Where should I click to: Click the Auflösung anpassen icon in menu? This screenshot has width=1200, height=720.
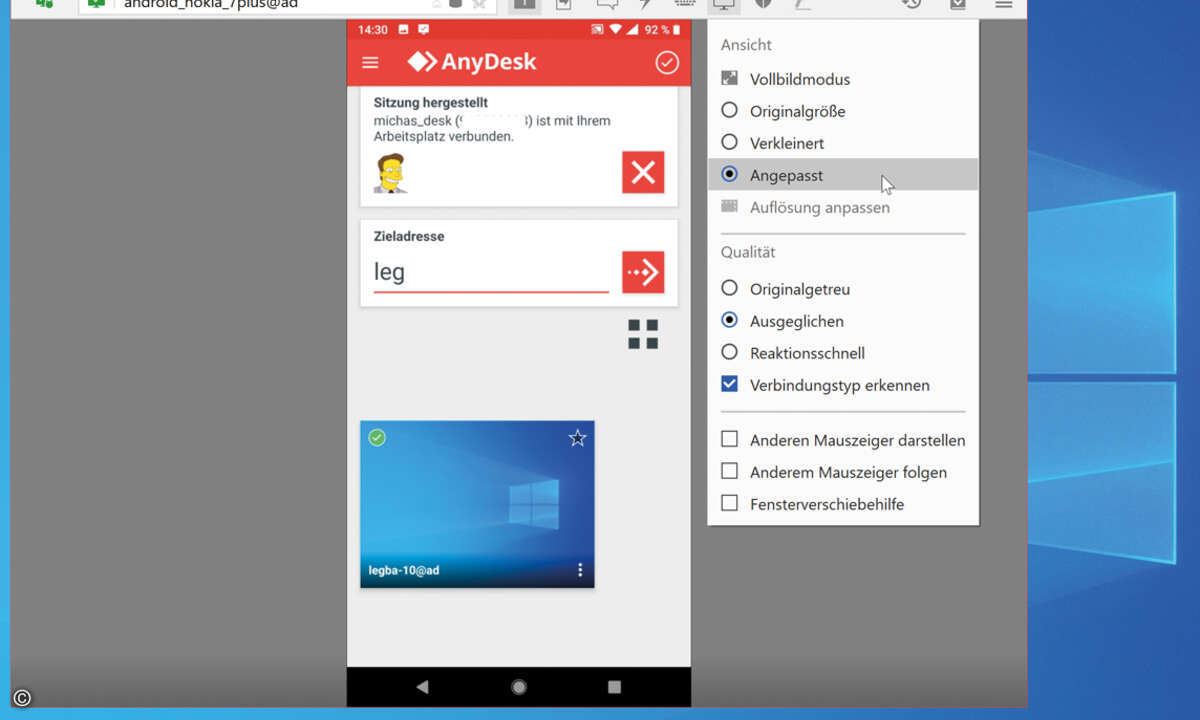[730, 206]
